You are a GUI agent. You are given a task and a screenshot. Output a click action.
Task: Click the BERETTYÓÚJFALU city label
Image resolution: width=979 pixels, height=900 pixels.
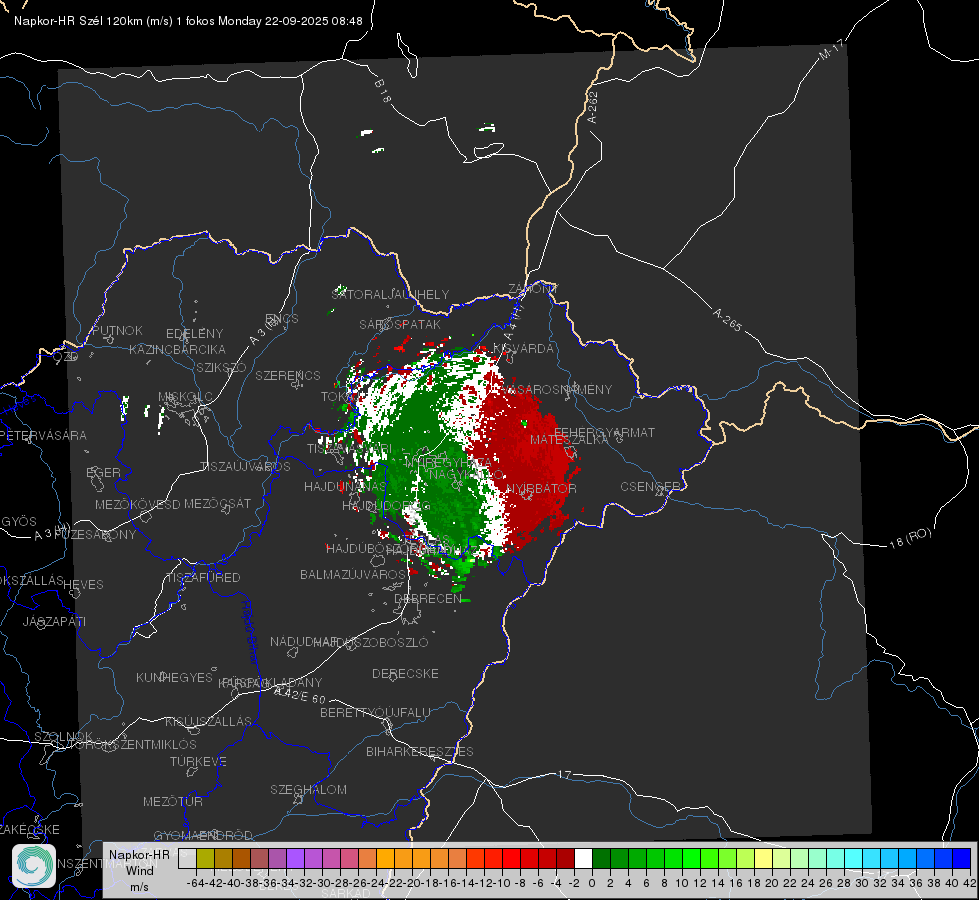[375, 713]
